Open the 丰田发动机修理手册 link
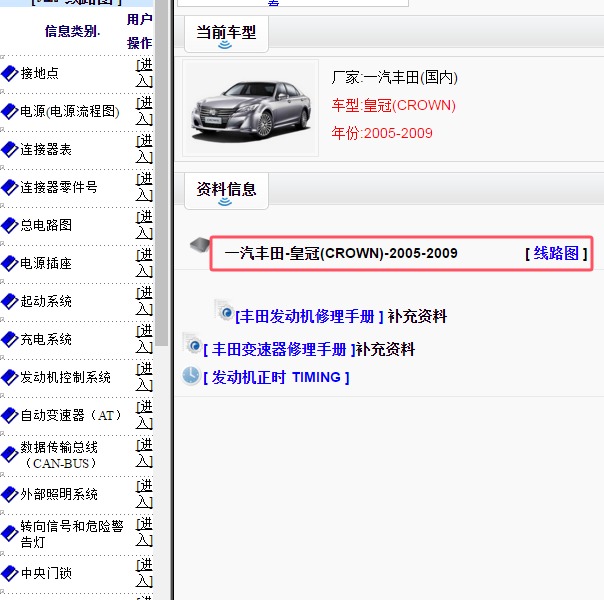604x600 pixels. click(307, 317)
